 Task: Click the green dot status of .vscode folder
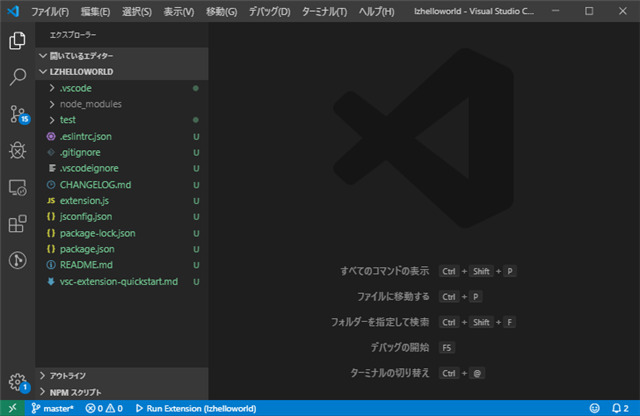(196, 88)
